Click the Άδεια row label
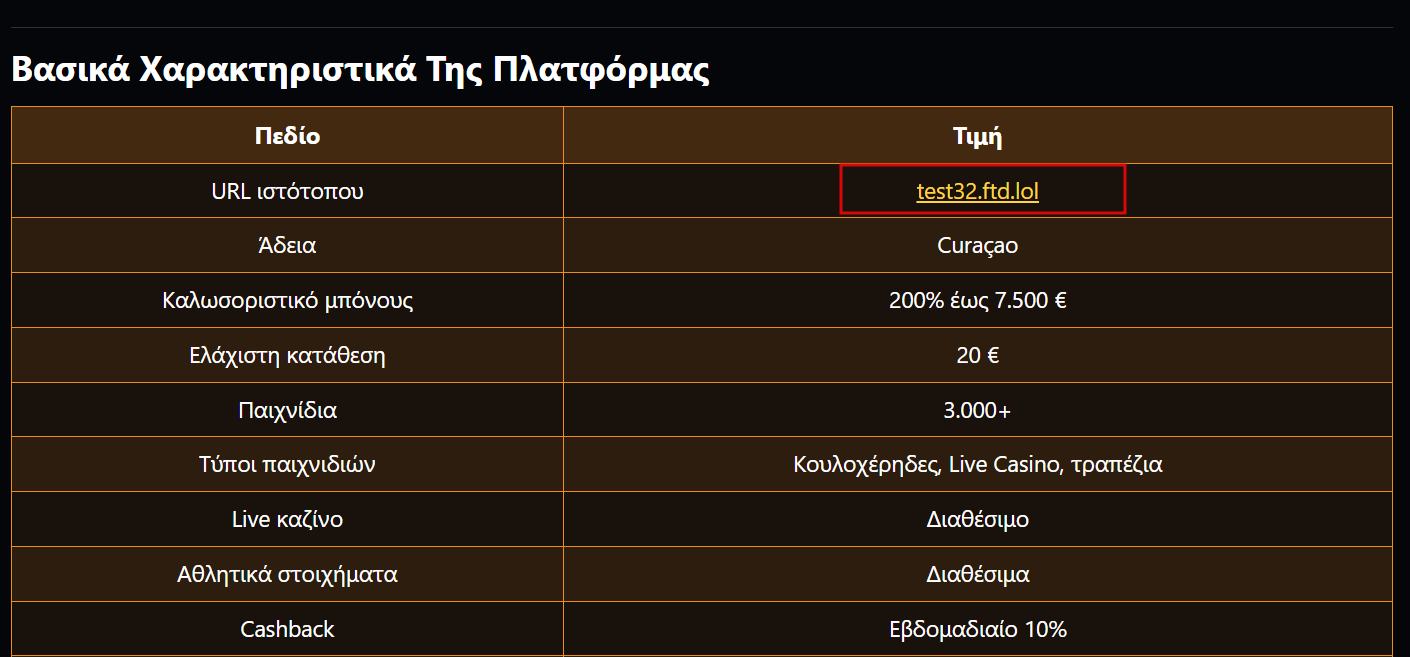Viewport: 1410px width, 657px height. (x=287, y=245)
